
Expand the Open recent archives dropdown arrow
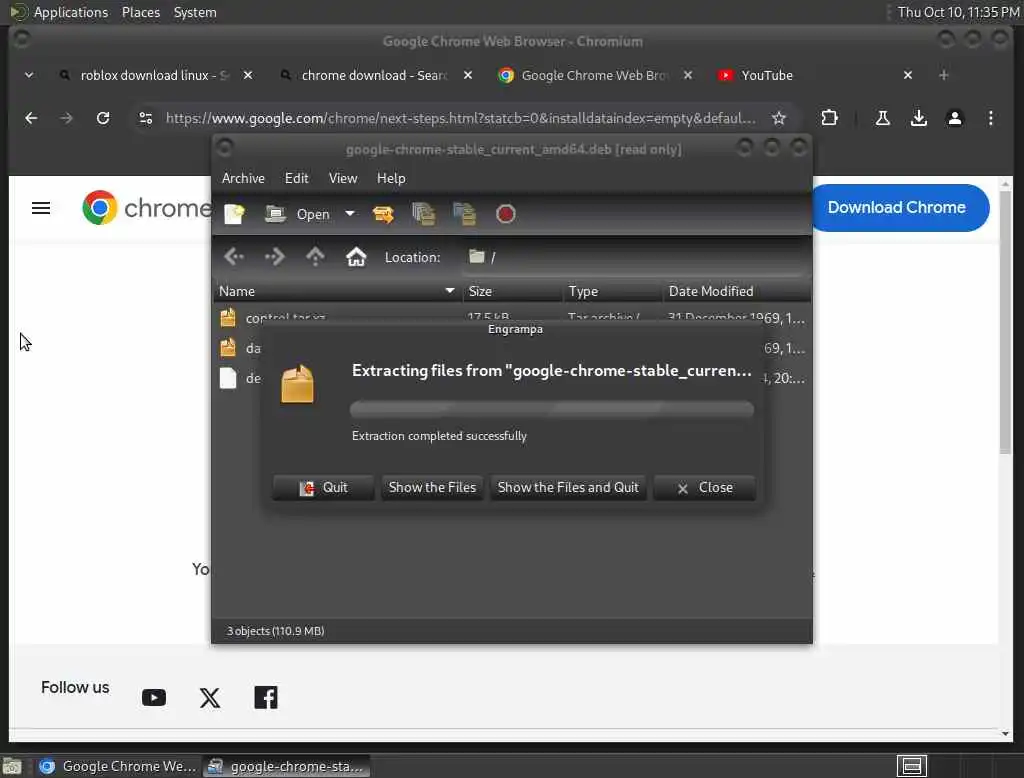click(x=350, y=214)
